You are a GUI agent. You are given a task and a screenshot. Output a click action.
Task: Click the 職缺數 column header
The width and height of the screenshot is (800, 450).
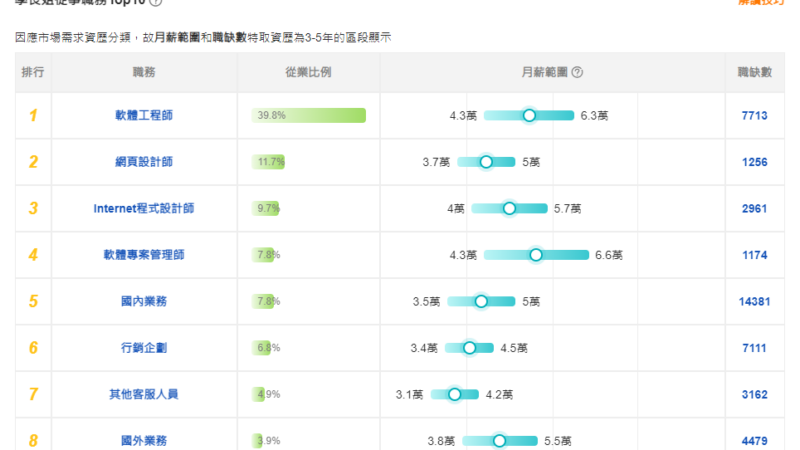click(754, 73)
